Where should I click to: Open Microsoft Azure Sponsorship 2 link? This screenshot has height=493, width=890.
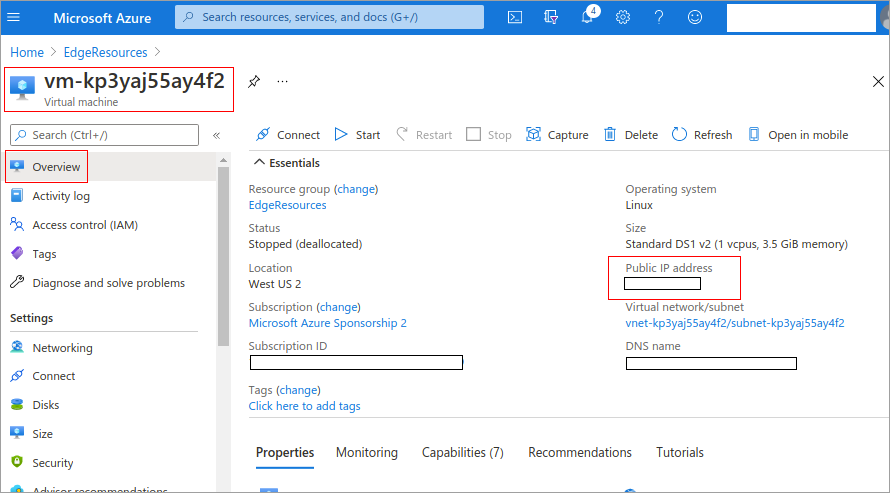point(328,323)
